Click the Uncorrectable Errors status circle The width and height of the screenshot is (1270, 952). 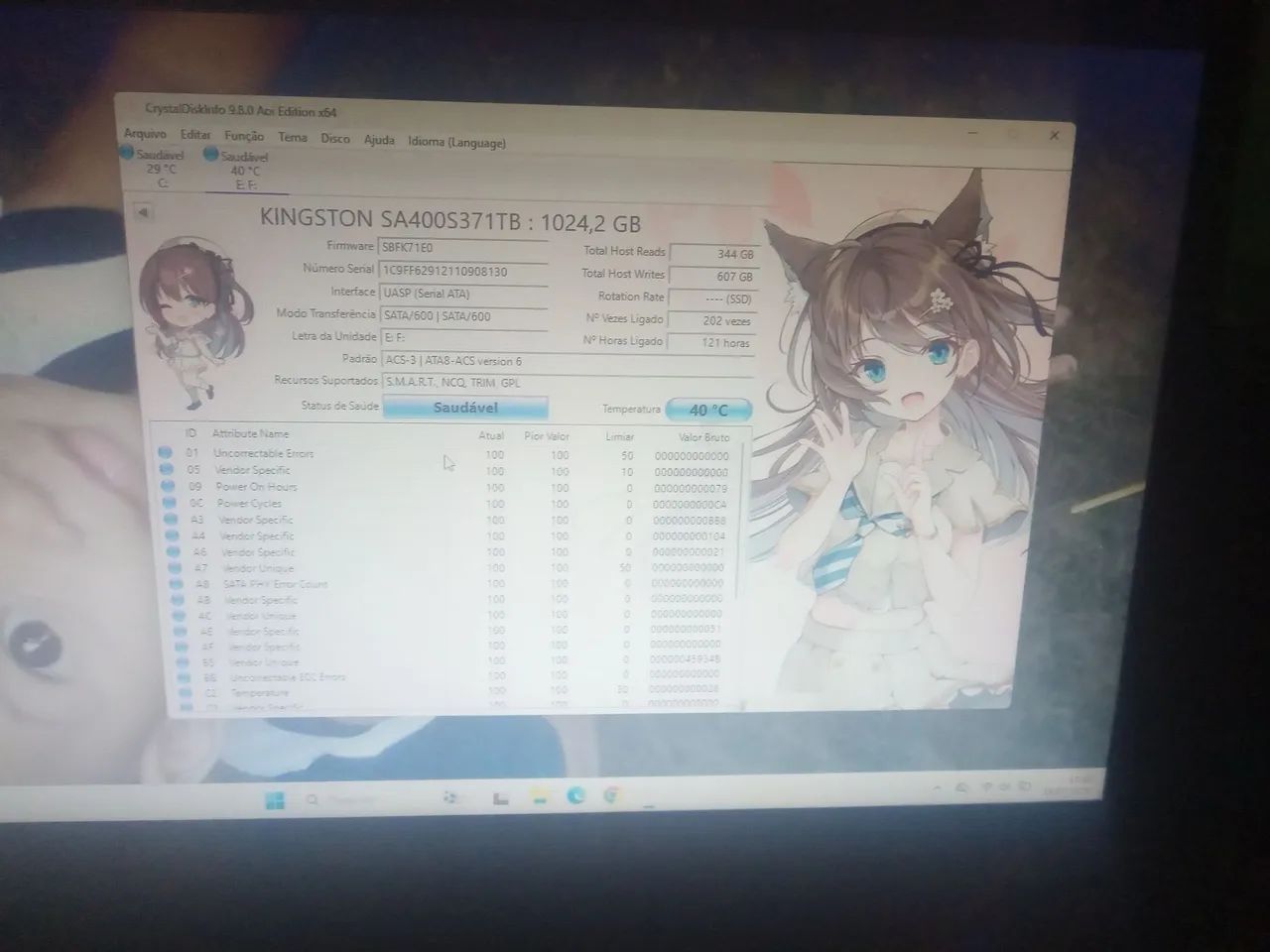click(165, 453)
